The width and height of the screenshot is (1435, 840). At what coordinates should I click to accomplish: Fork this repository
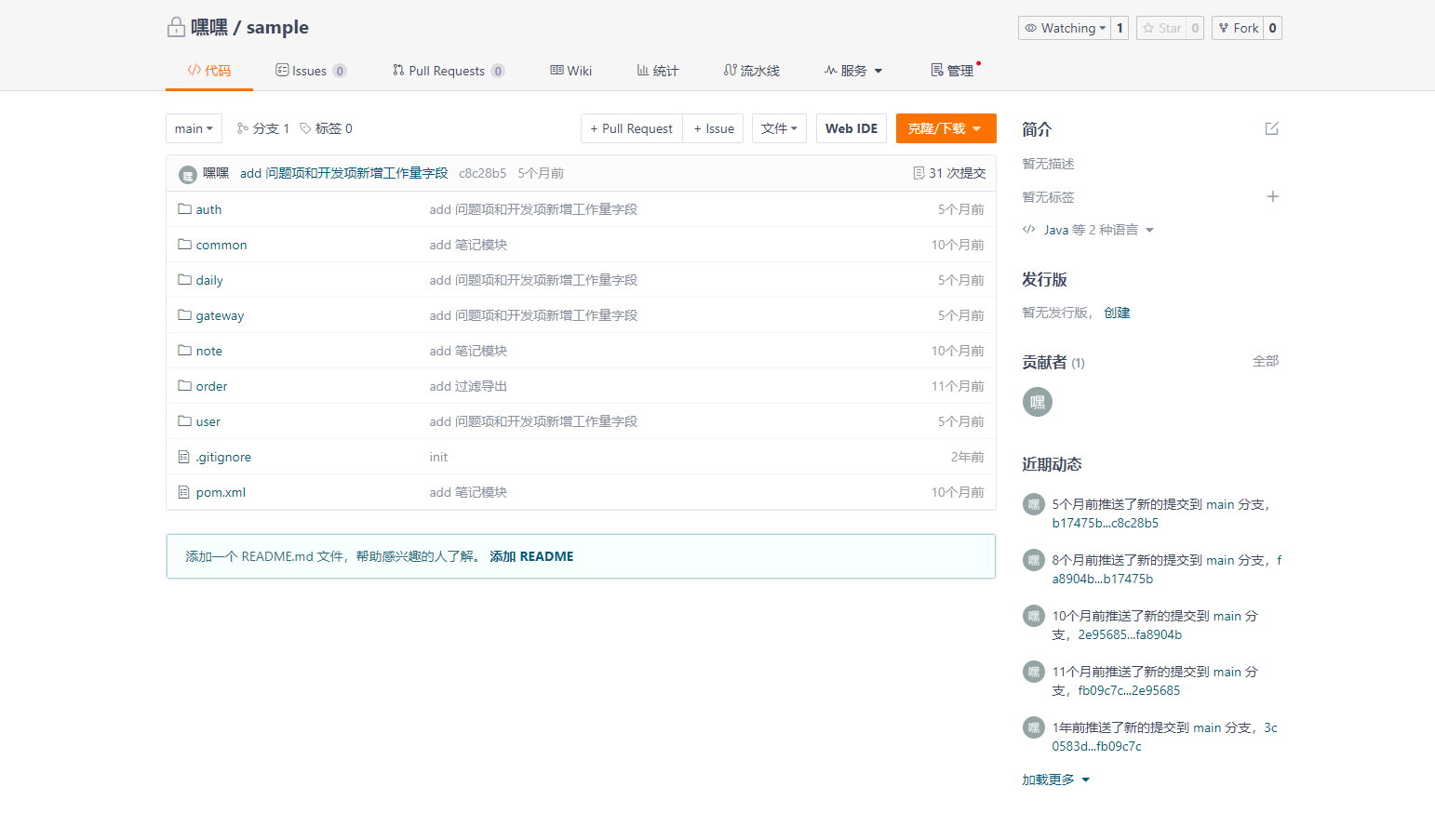[x=1239, y=28]
